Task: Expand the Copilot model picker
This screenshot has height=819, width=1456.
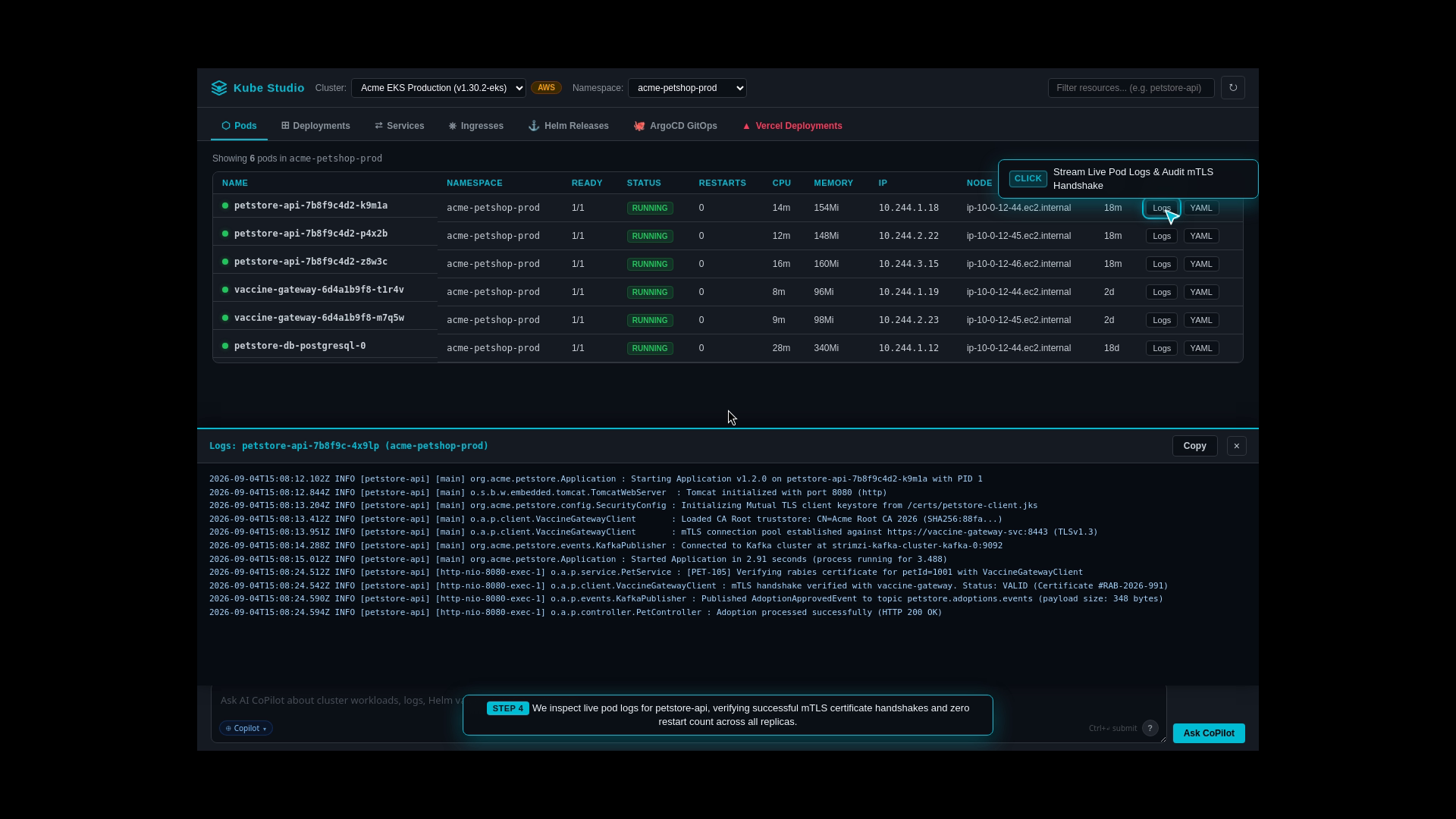Action: point(246,728)
